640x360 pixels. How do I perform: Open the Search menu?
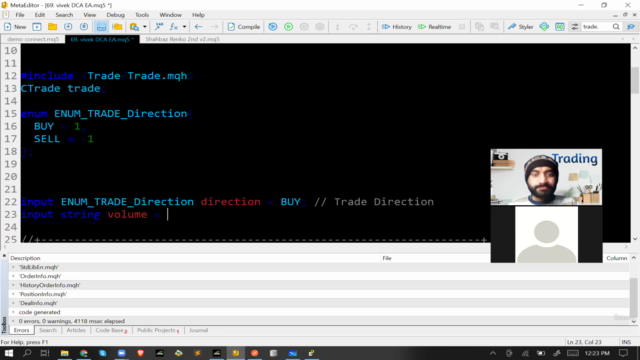(x=64, y=15)
